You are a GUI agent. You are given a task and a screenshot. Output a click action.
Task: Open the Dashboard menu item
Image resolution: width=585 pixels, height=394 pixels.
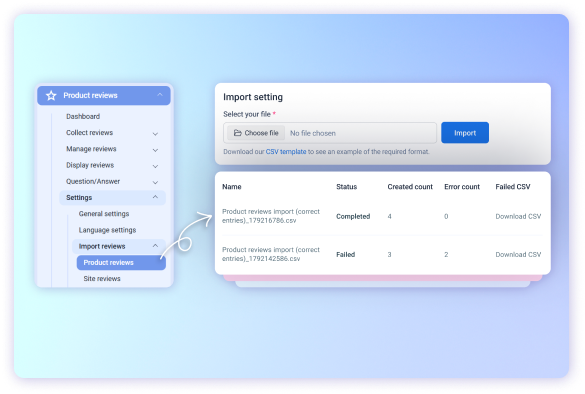[83, 116]
